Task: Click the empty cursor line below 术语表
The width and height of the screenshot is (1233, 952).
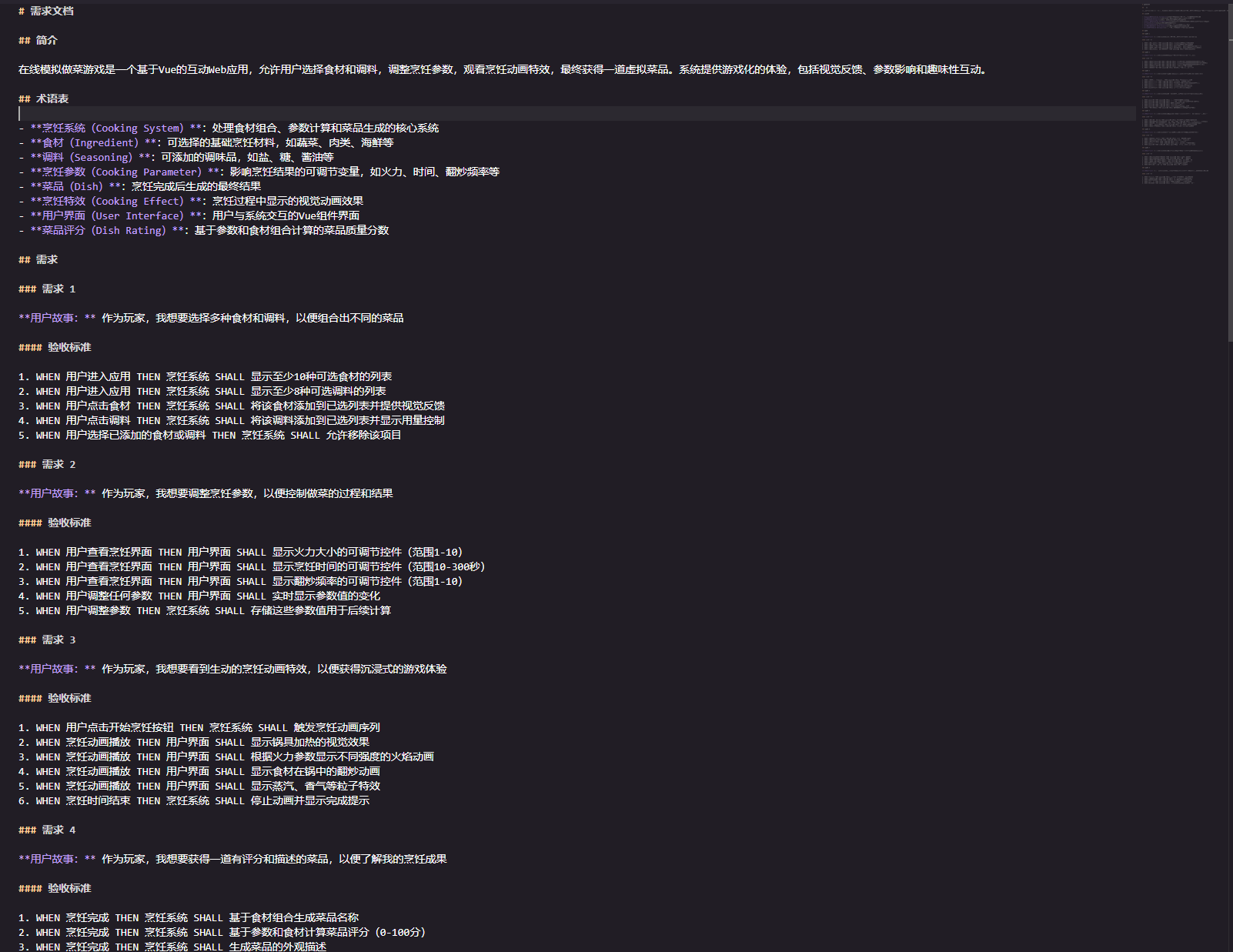Action: click(576, 113)
